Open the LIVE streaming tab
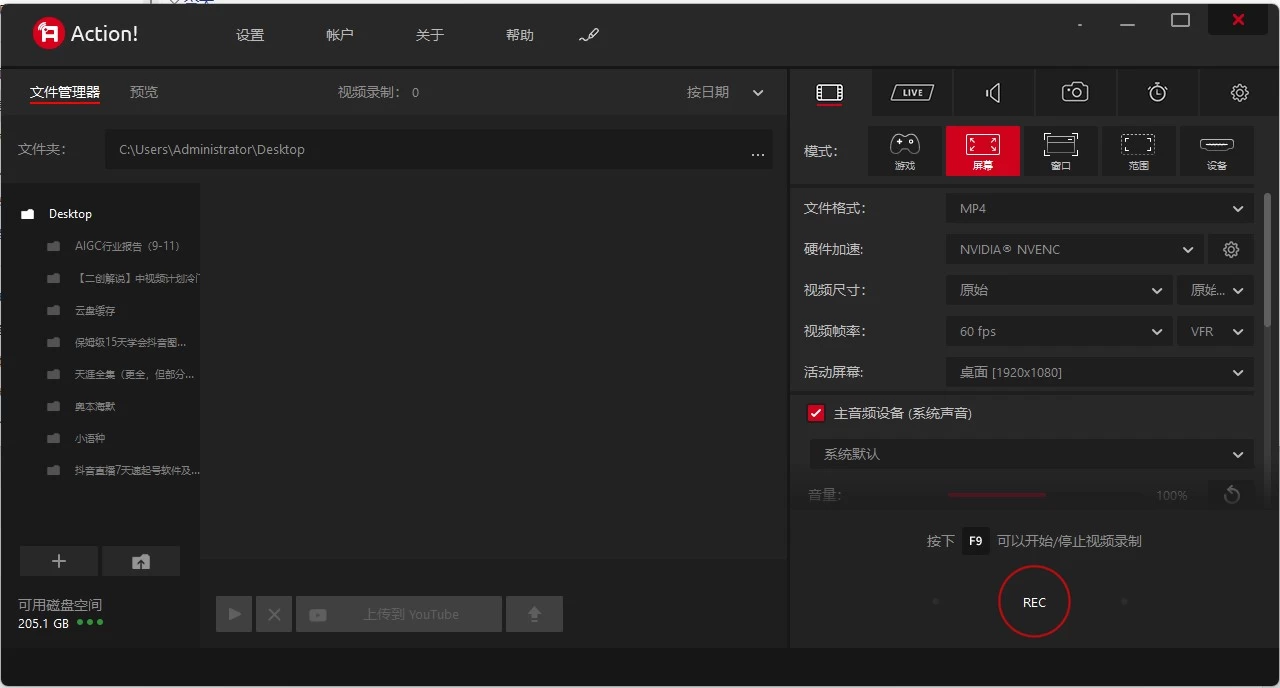 tap(911, 92)
